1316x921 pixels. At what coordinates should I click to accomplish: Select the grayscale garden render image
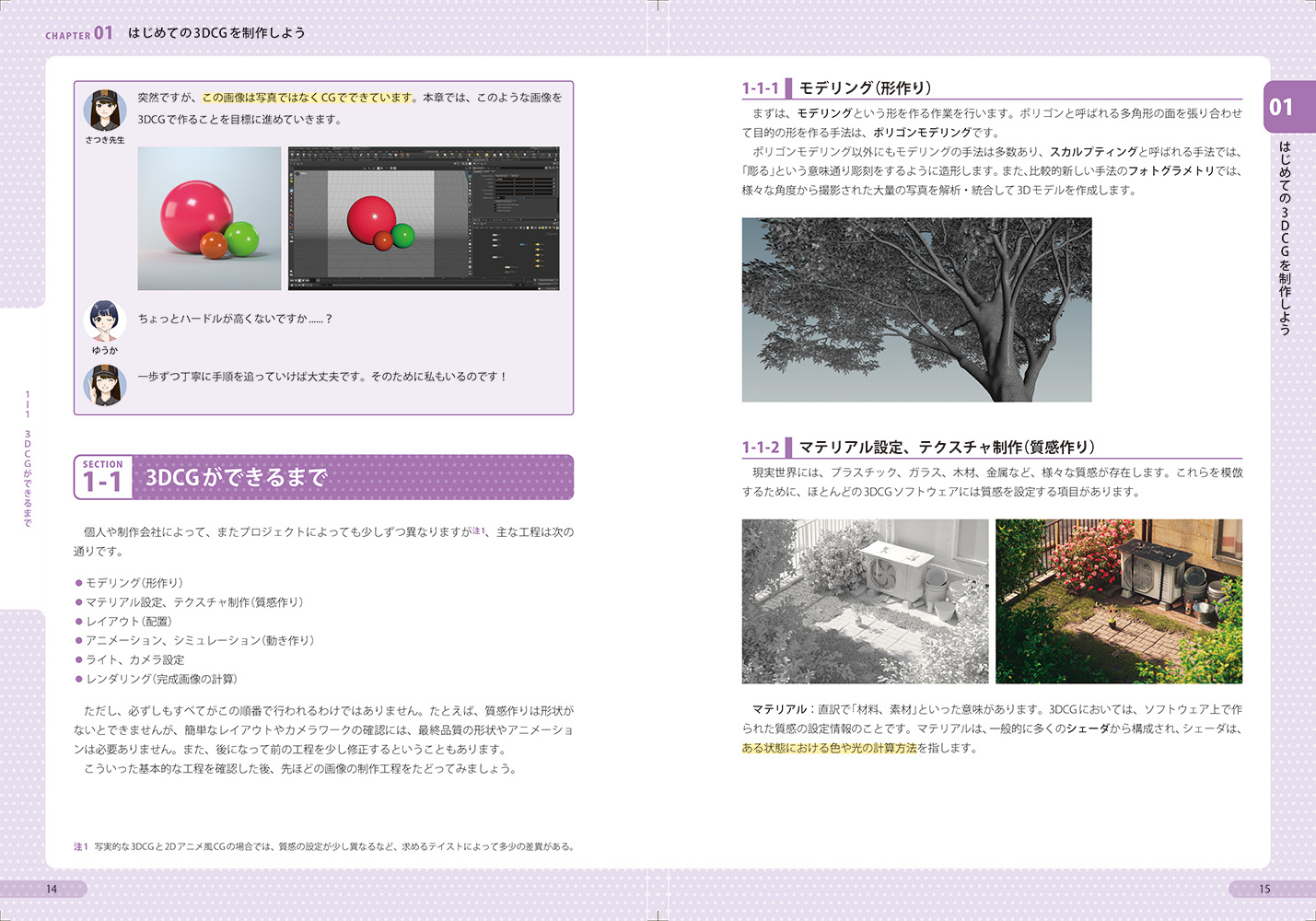[865, 600]
